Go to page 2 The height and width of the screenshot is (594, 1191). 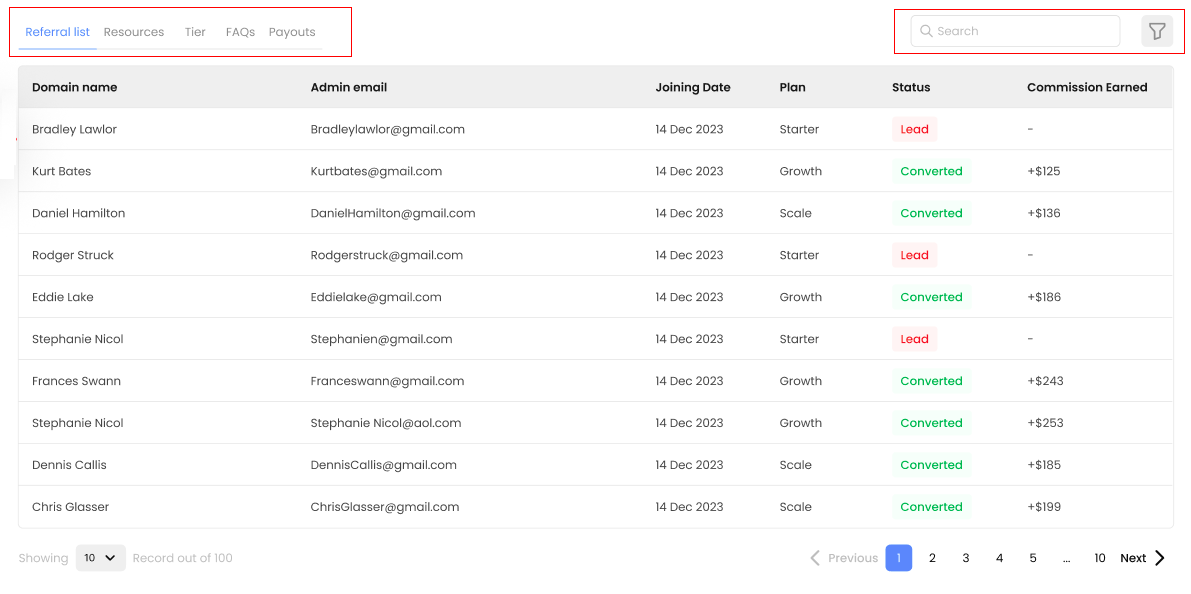pyautogui.click(x=932, y=558)
